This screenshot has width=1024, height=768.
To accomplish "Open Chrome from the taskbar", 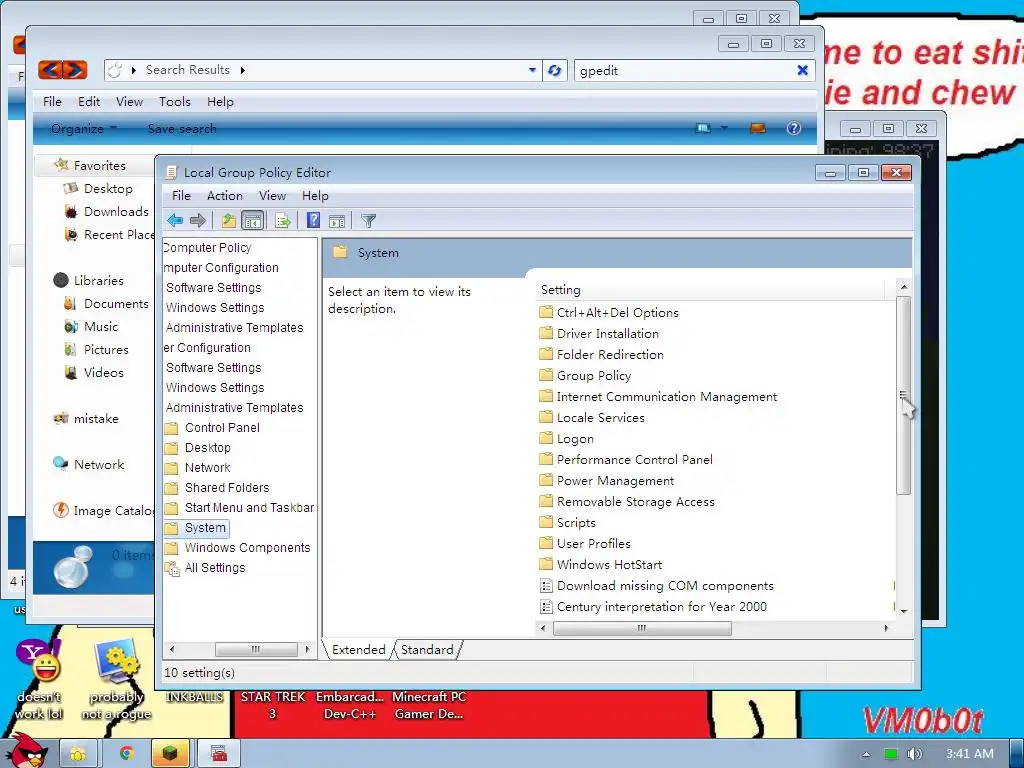I will click(126, 754).
